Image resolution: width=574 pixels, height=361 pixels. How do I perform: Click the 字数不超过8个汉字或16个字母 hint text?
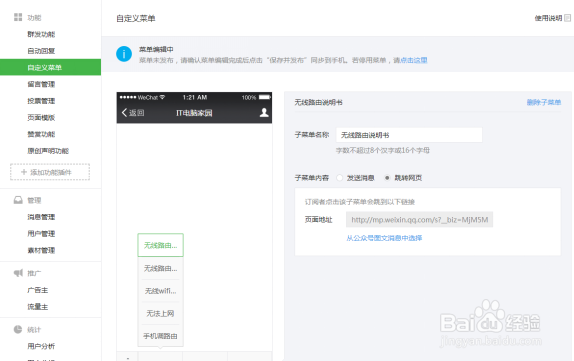coord(383,150)
